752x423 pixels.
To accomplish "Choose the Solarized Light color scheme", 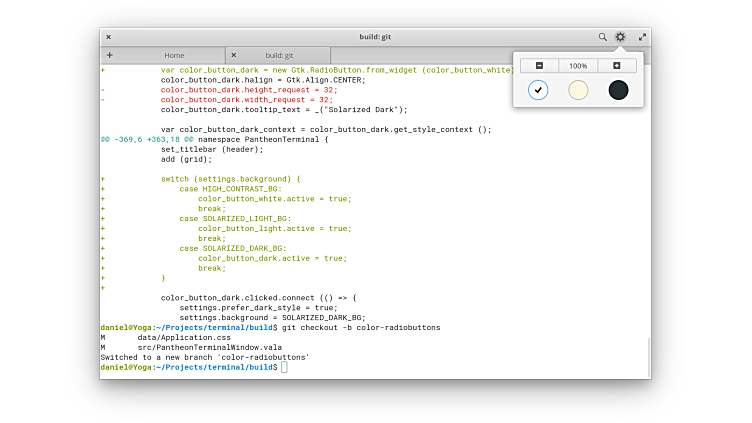I will [x=578, y=90].
